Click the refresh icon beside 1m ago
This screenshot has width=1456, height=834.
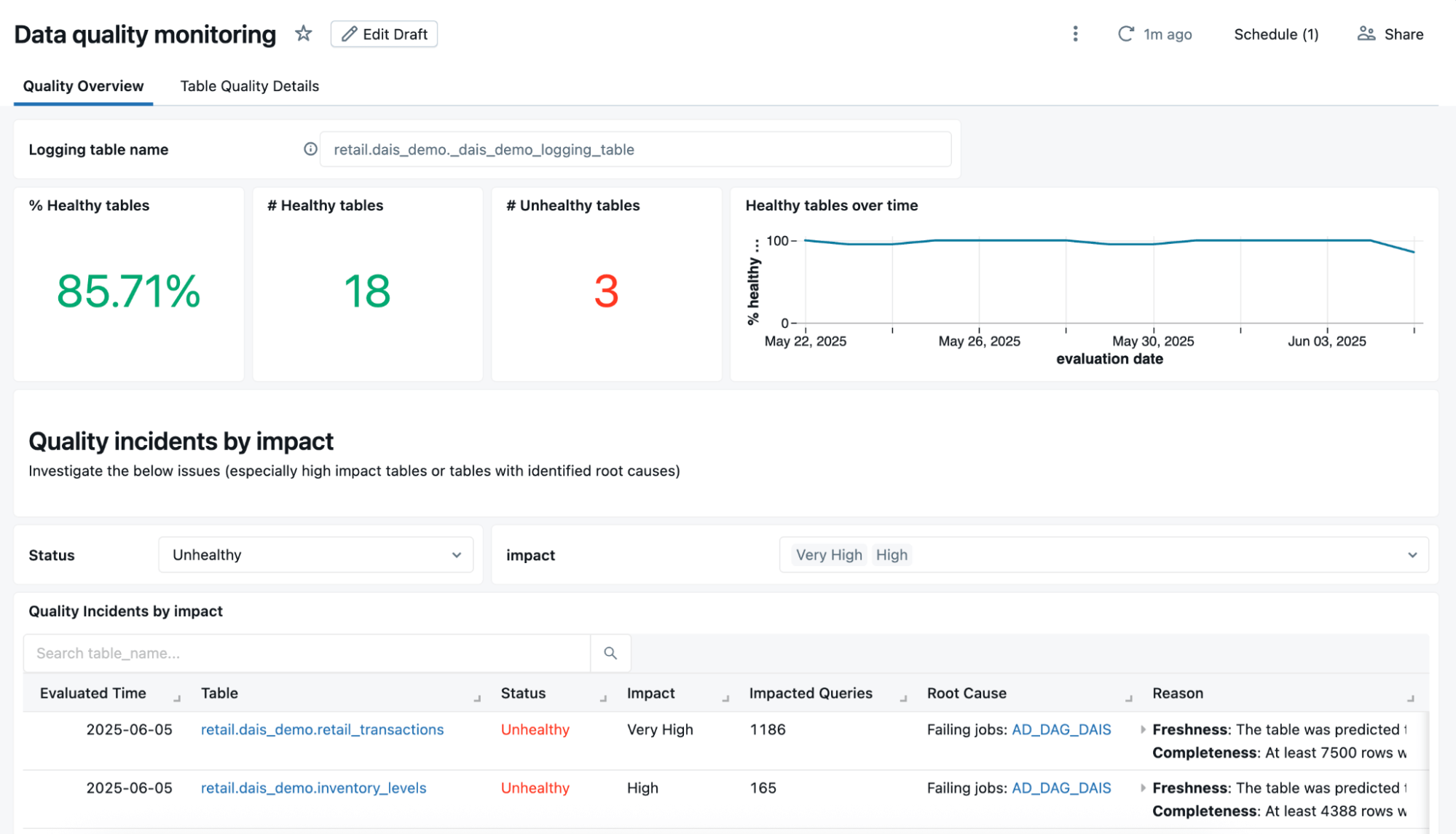1125,34
